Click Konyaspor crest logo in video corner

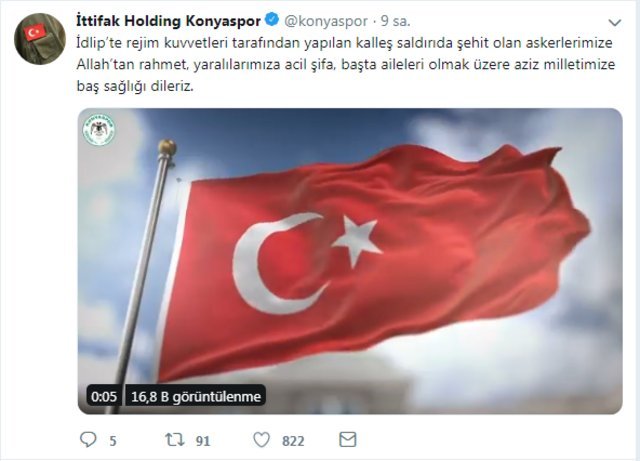point(99,130)
